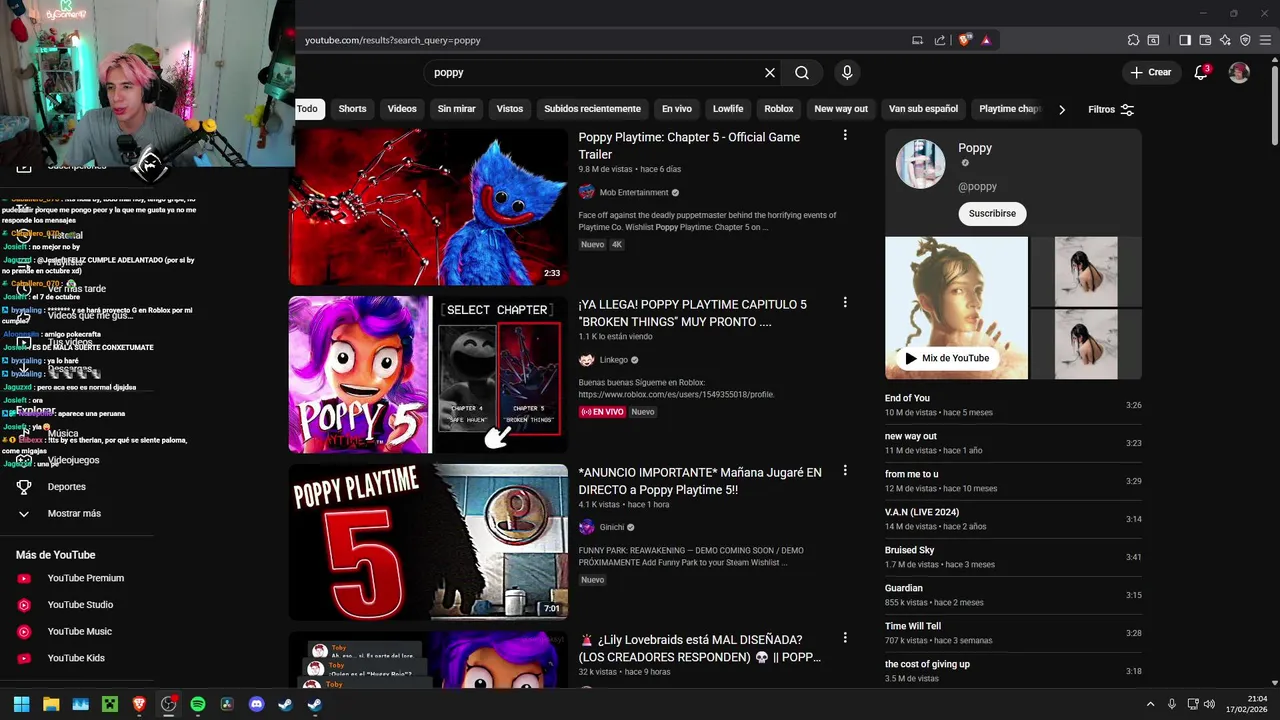
Task: Open the Crear upload menu
Action: 1151,72
